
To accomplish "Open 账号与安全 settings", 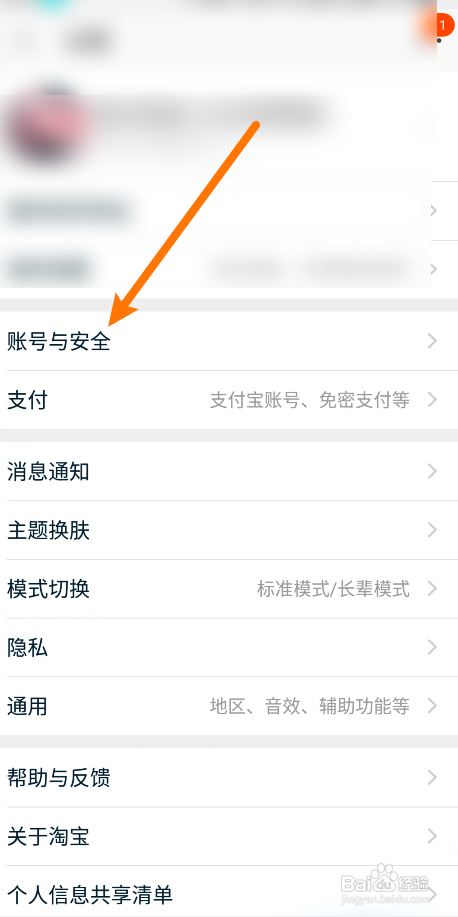I will pyautogui.click(x=229, y=341).
